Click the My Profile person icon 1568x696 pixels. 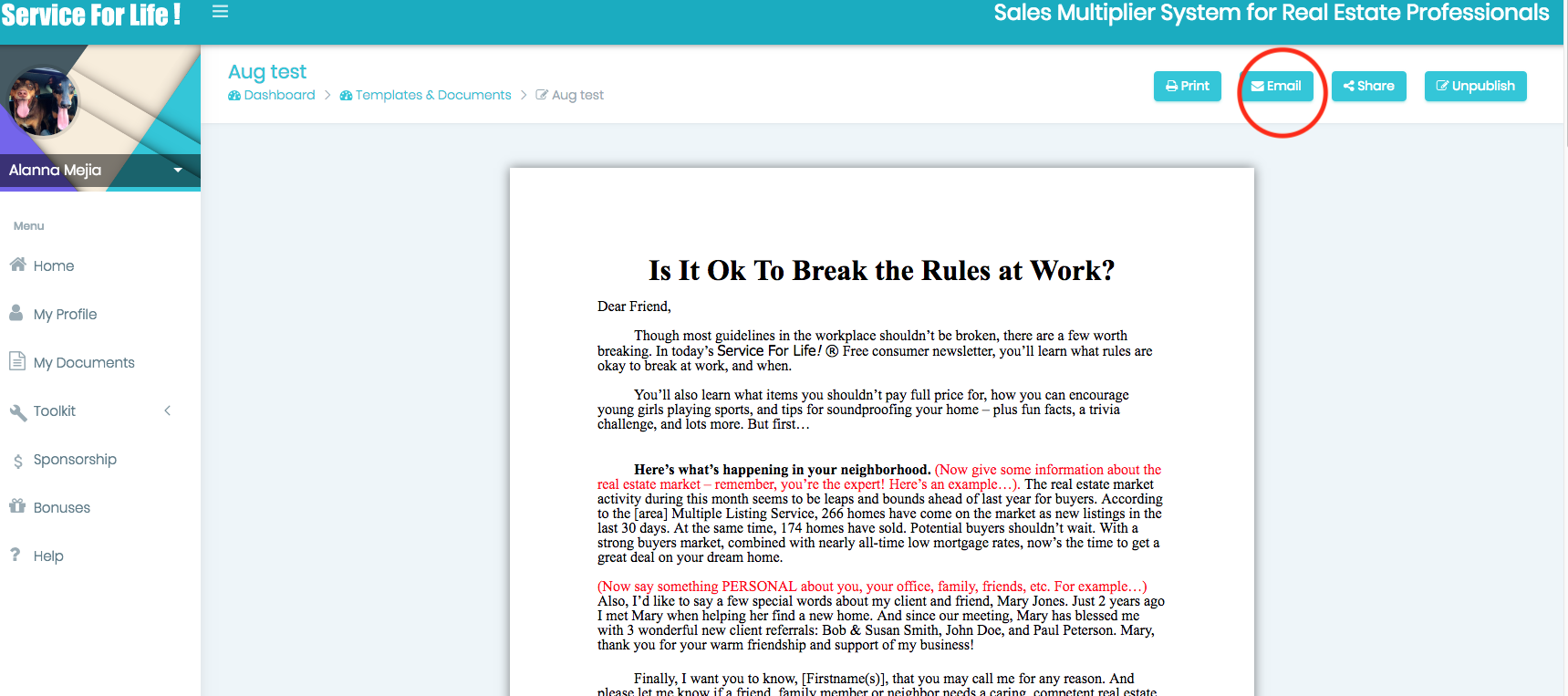(16, 313)
